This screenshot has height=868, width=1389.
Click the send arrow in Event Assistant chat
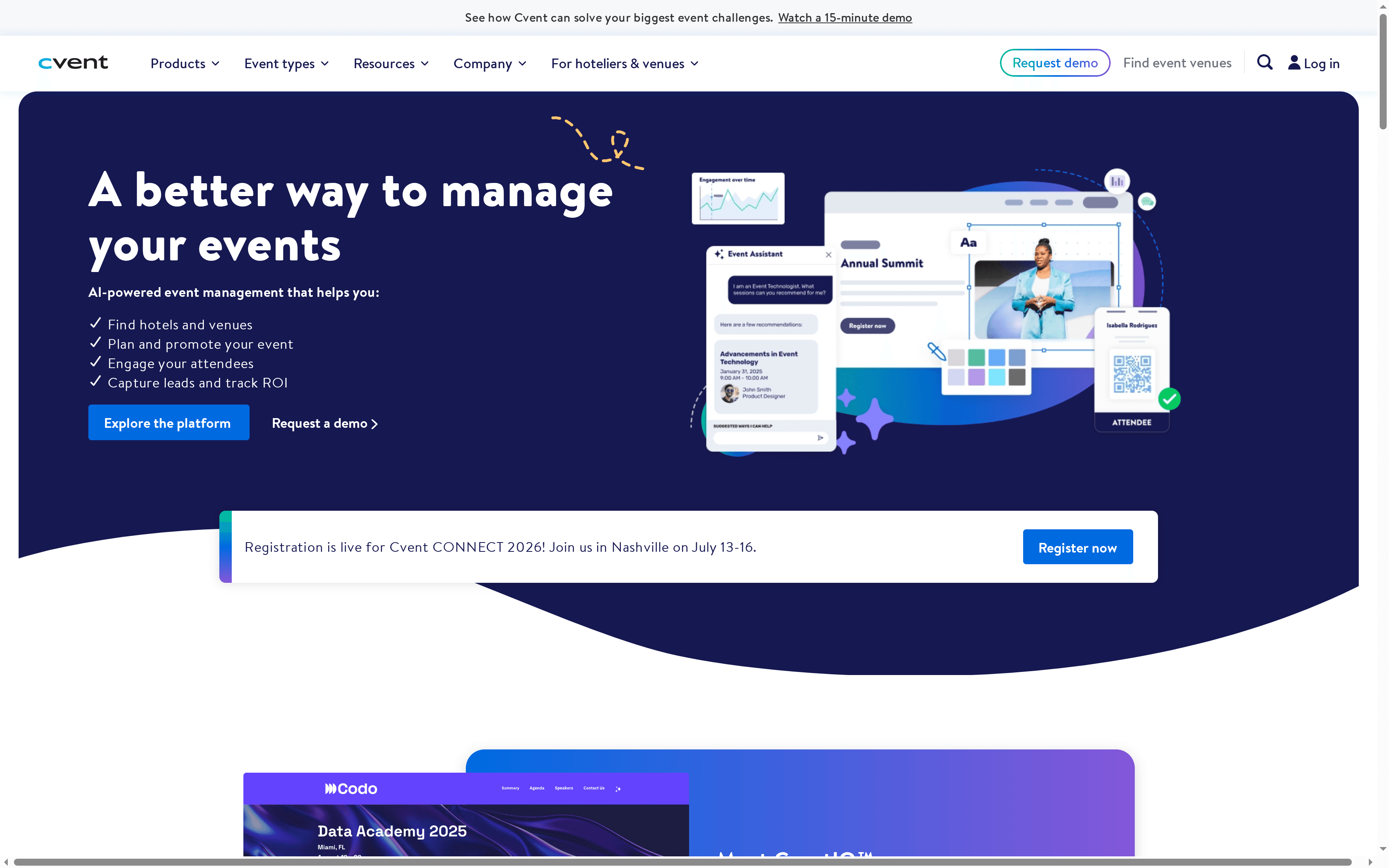click(x=821, y=437)
